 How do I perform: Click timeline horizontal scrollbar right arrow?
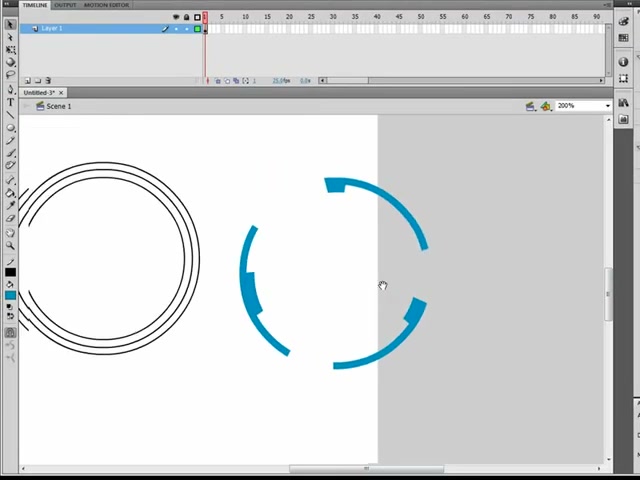[x=601, y=80]
